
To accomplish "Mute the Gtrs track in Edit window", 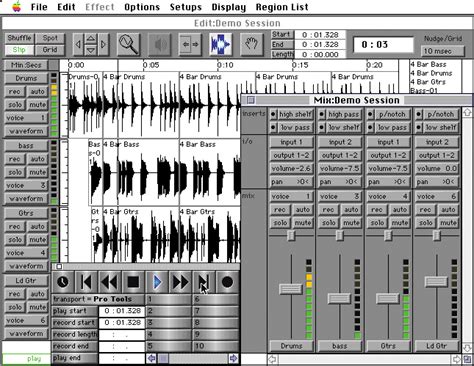I will [x=37, y=240].
